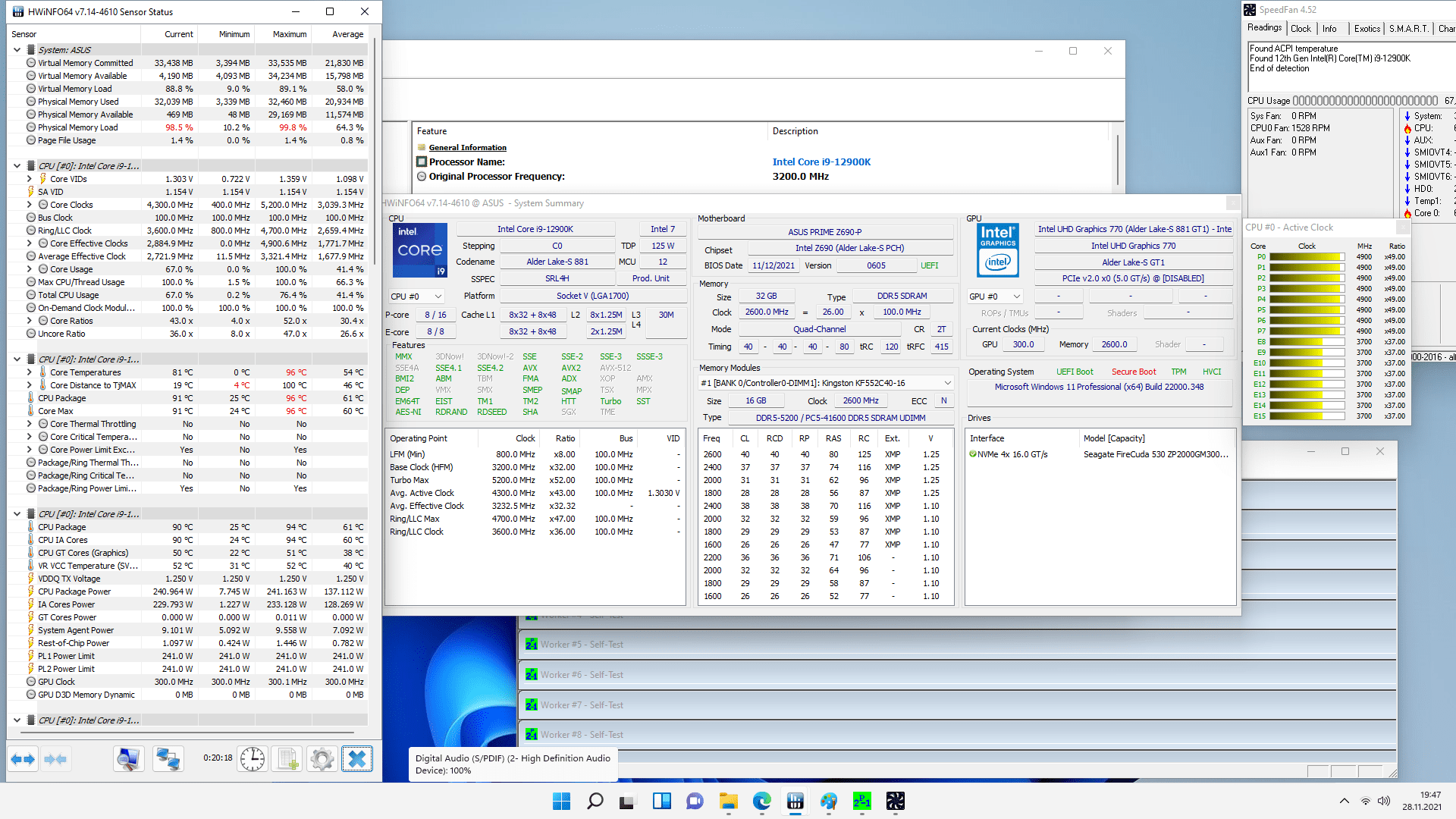Screen dimensions: 1456x819
Task: Collapse the System: ASUS sensor group
Action: [x=17, y=50]
